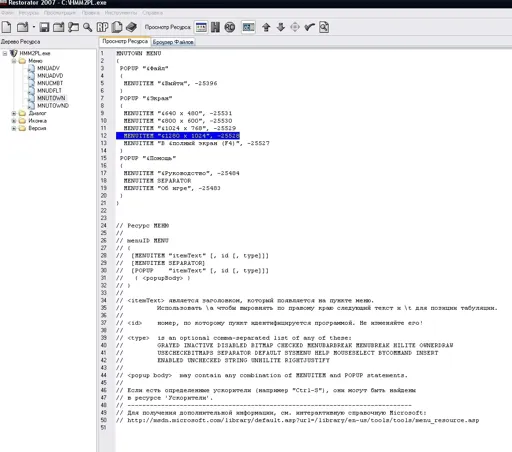Collapse the HMM2PL.exe root tree node
This screenshot has height=452, width=512.
coord(5,53)
